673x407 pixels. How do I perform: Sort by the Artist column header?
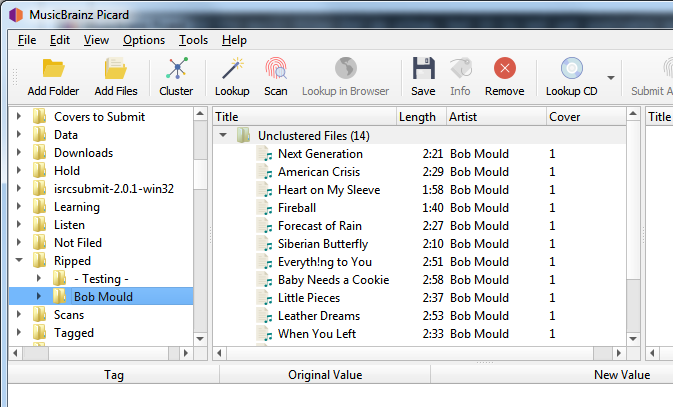point(496,117)
